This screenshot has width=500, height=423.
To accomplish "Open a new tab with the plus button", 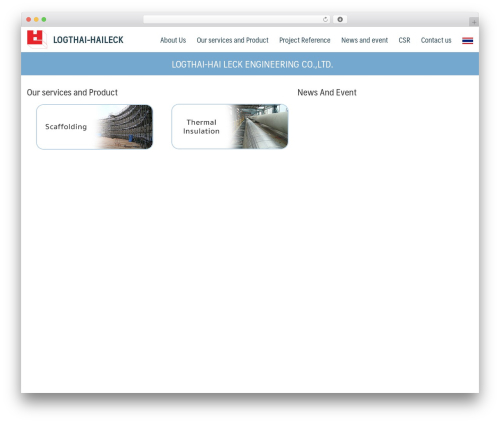I will [x=474, y=22].
